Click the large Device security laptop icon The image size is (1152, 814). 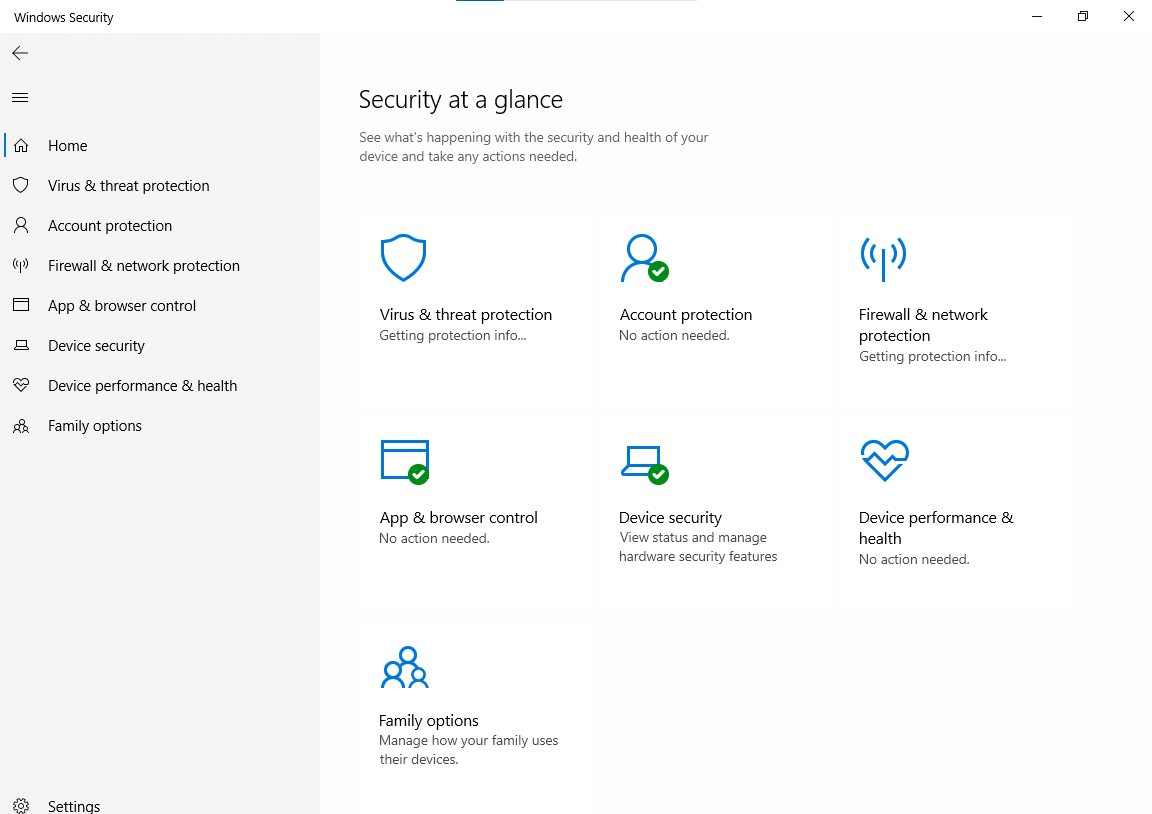(x=644, y=464)
